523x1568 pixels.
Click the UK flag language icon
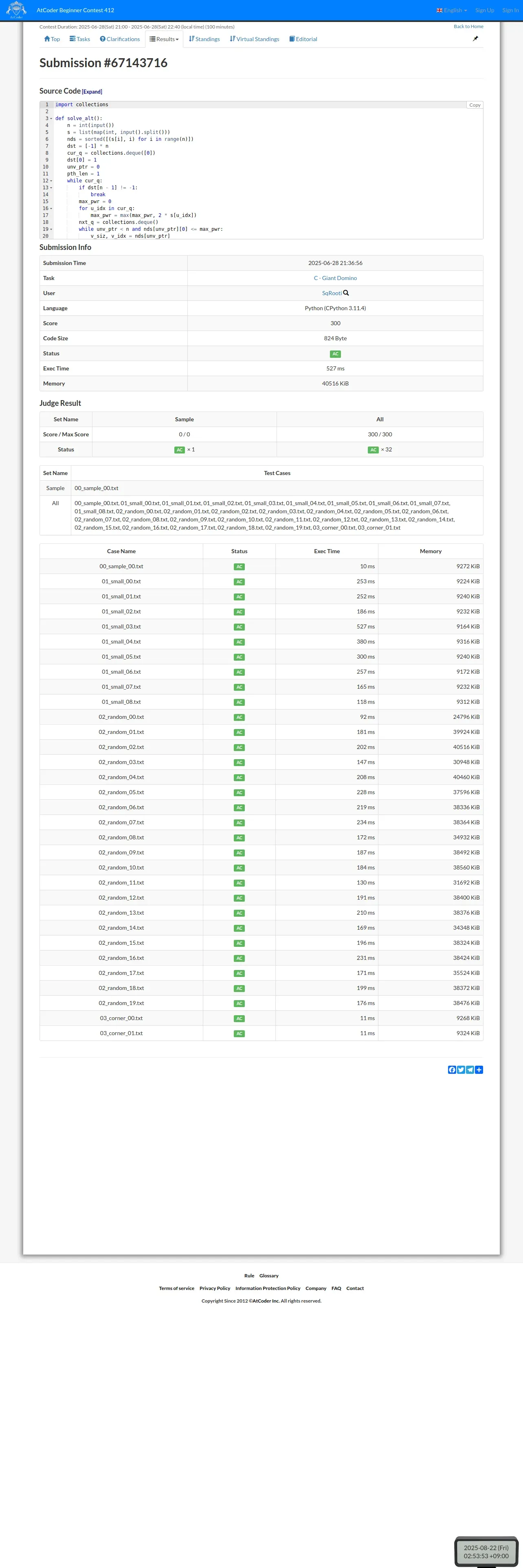click(x=439, y=10)
